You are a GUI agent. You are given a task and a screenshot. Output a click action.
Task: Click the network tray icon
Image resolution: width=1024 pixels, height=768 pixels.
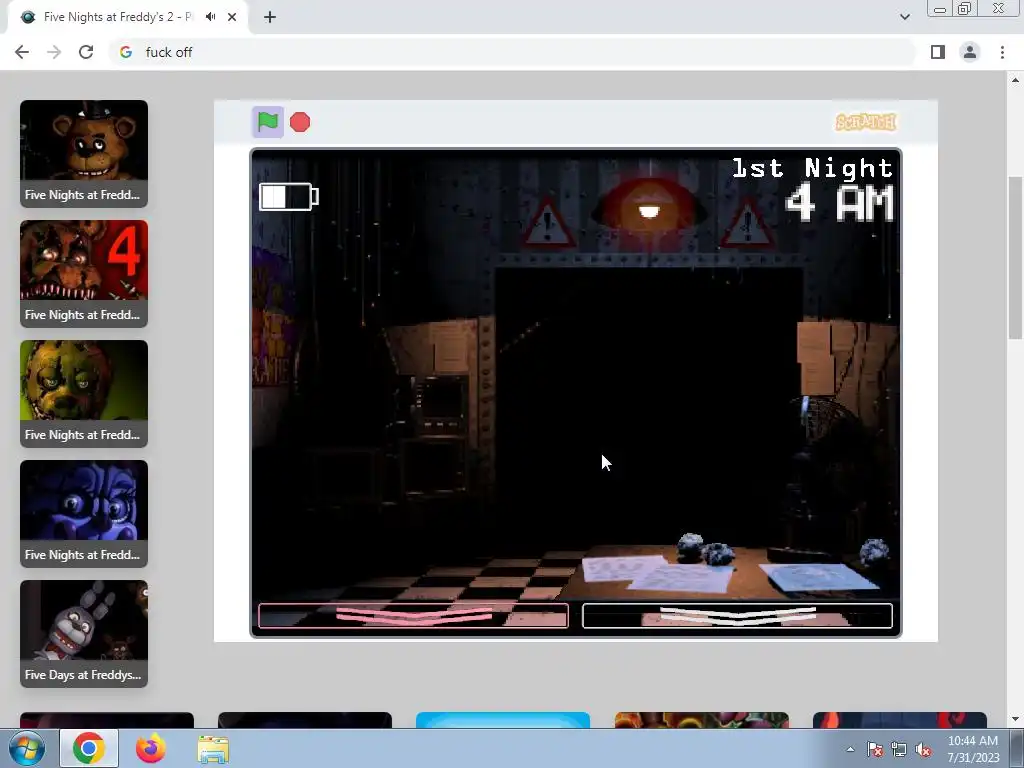pos(899,750)
